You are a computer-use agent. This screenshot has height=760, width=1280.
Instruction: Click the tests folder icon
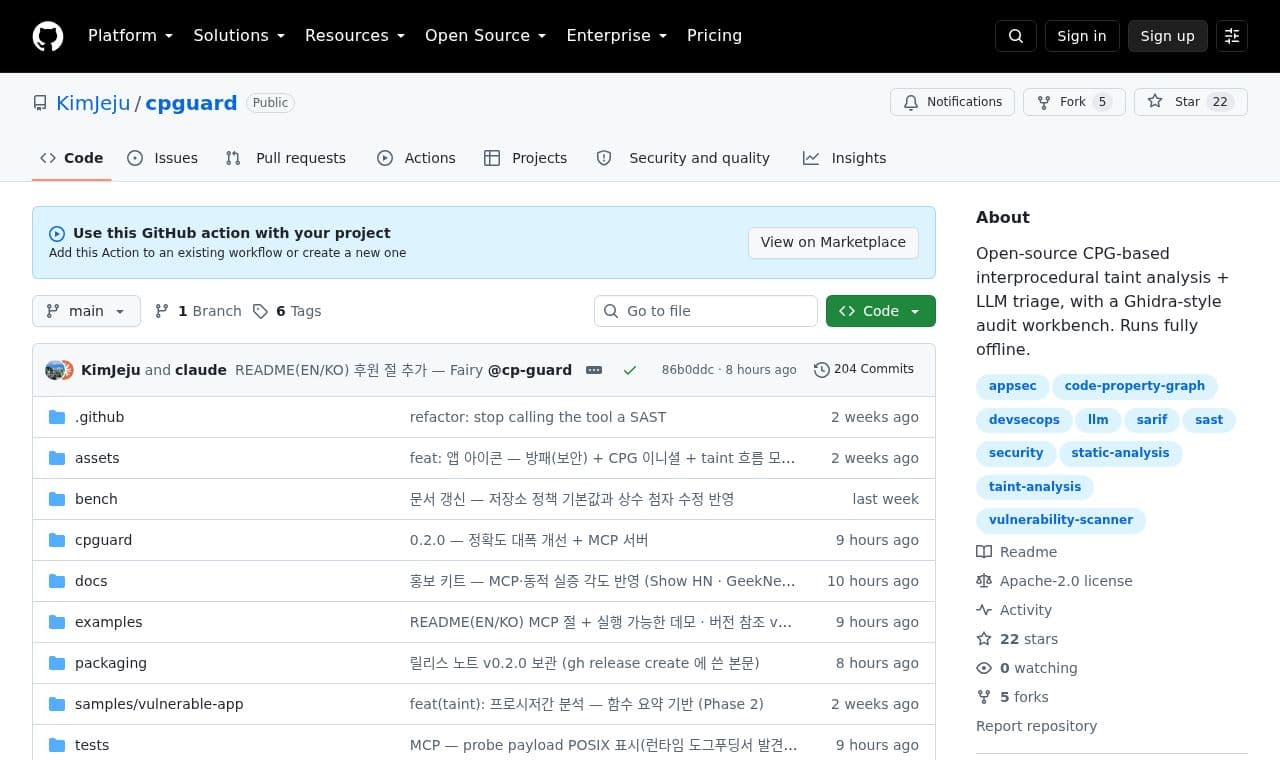(57, 745)
